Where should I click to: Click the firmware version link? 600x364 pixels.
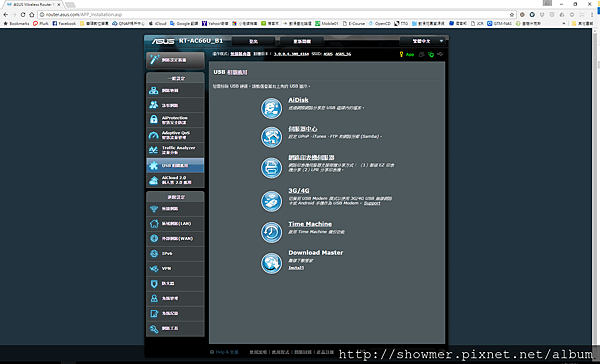pos(291,54)
